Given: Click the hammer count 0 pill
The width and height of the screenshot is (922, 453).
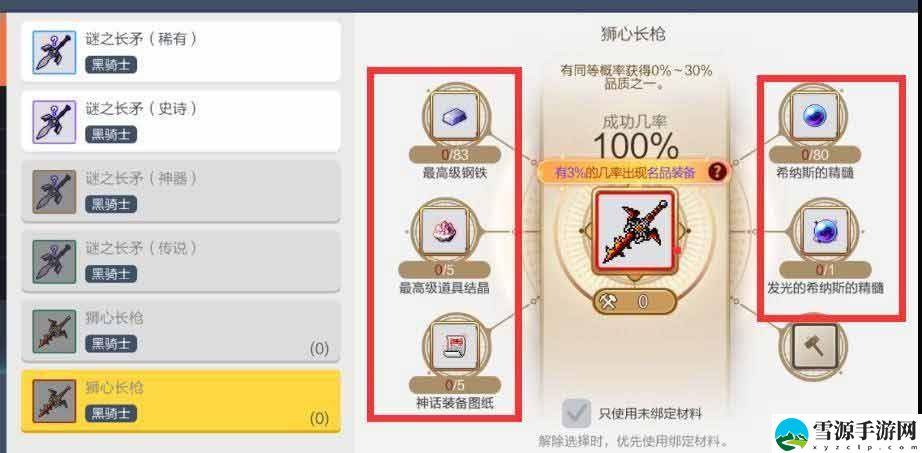Looking at the screenshot, I should [x=634, y=302].
